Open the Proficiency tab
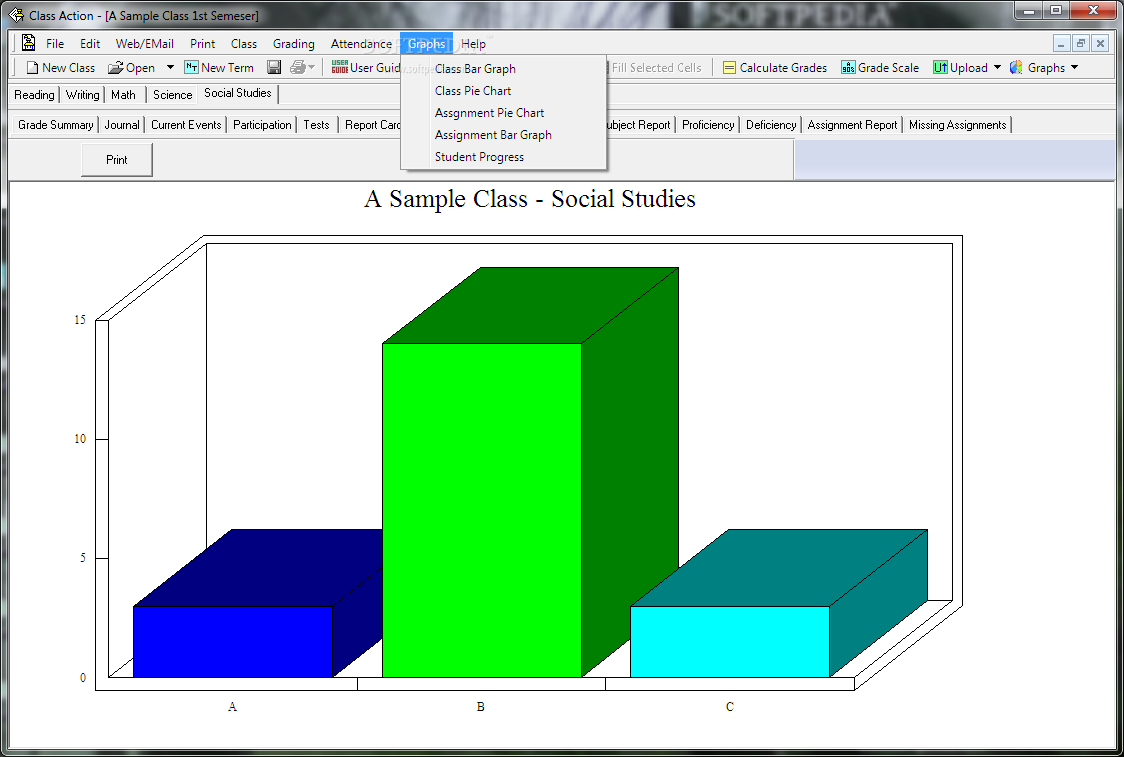This screenshot has width=1124, height=757. [x=708, y=125]
